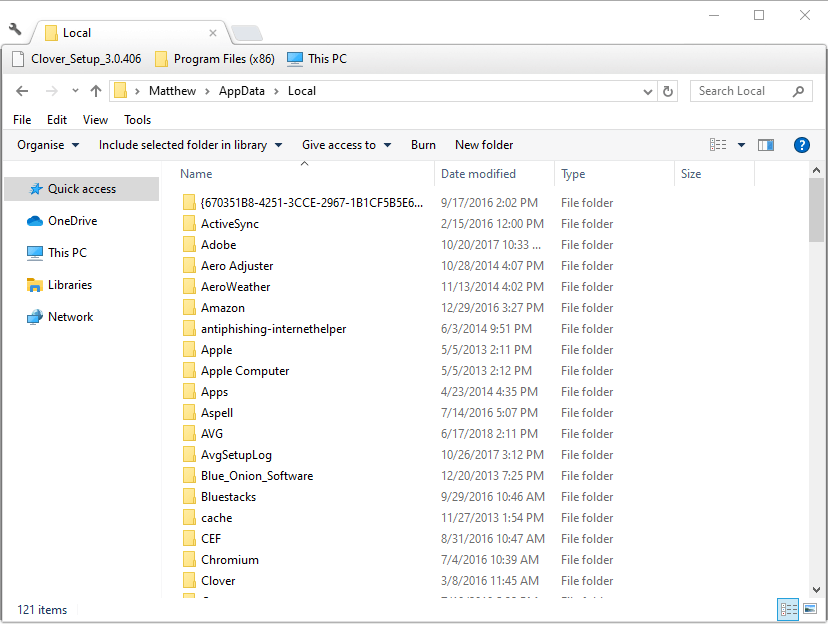Sort by Type column header
Viewport: 828px width, 624px height.
pos(573,174)
